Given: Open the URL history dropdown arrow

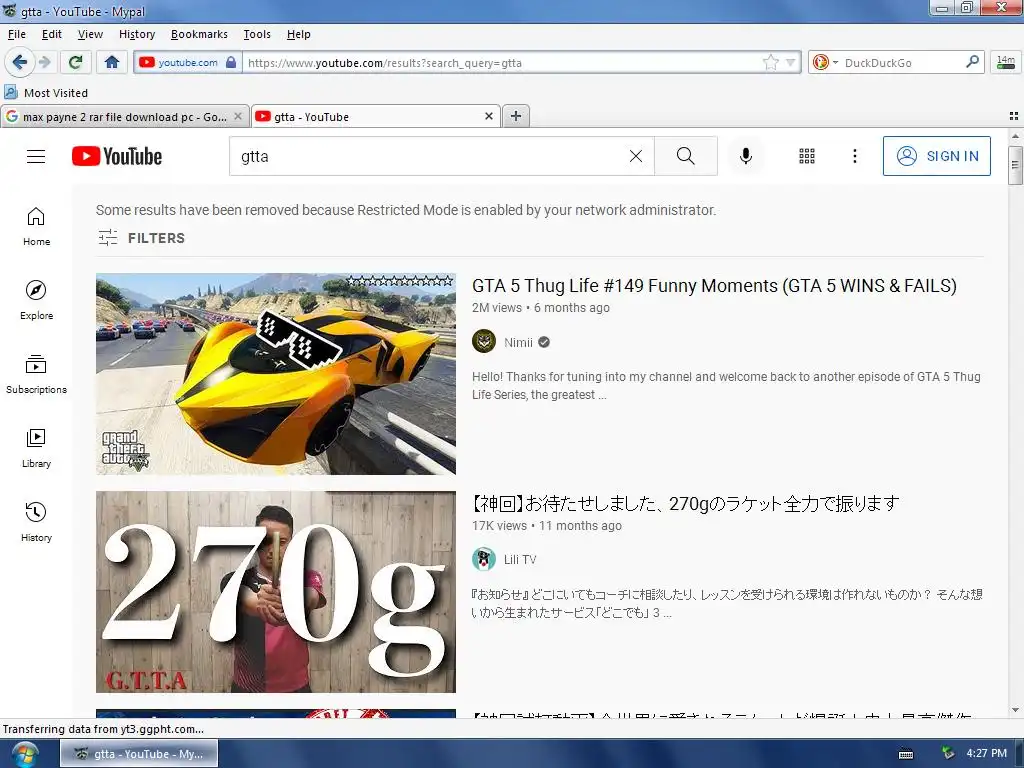Looking at the screenshot, I should point(791,63).
